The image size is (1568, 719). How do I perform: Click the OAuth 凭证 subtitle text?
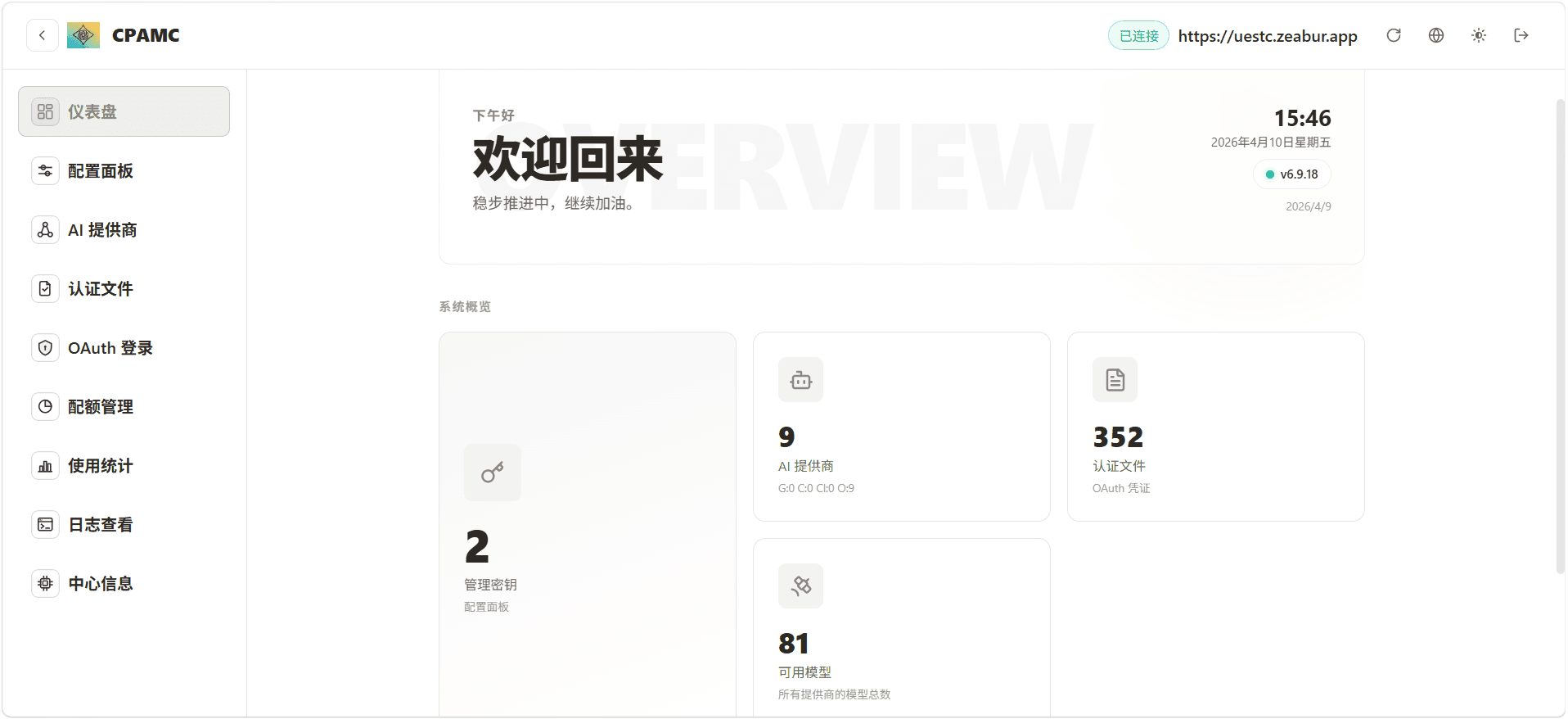tap(1121, 488)
